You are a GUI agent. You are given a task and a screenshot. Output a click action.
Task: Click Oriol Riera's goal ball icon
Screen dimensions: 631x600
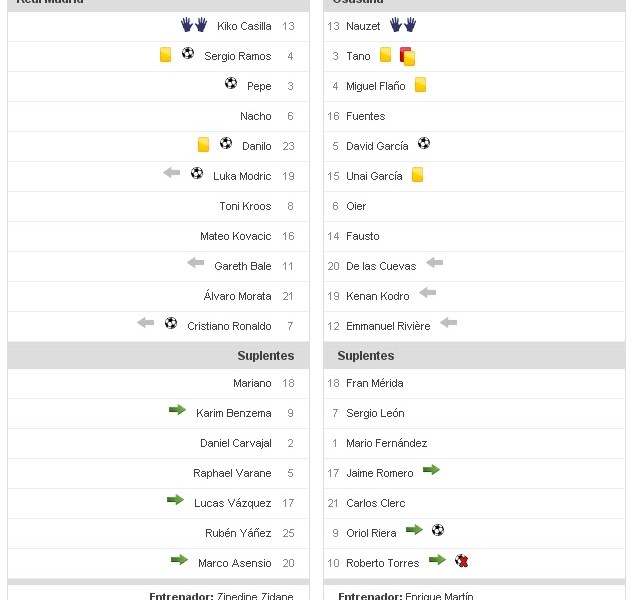click(x=438, y=530)
